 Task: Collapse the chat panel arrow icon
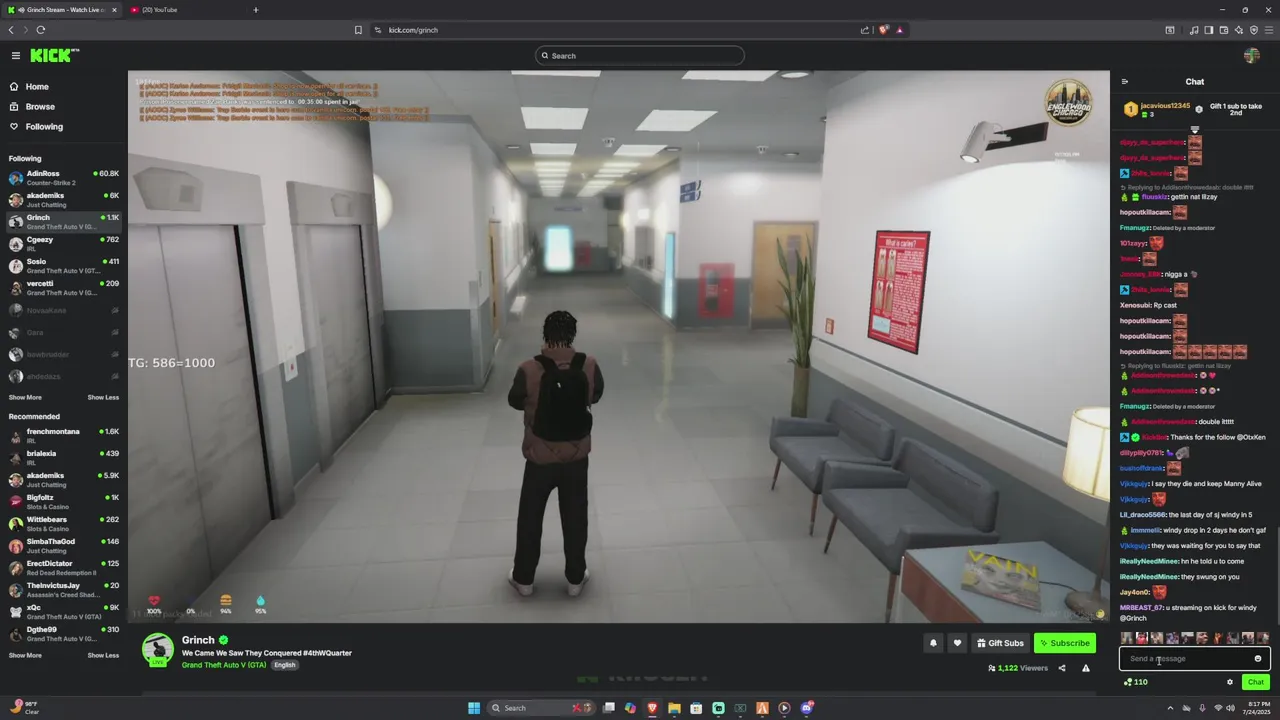pyautogui.click(x=1125, y=82)
